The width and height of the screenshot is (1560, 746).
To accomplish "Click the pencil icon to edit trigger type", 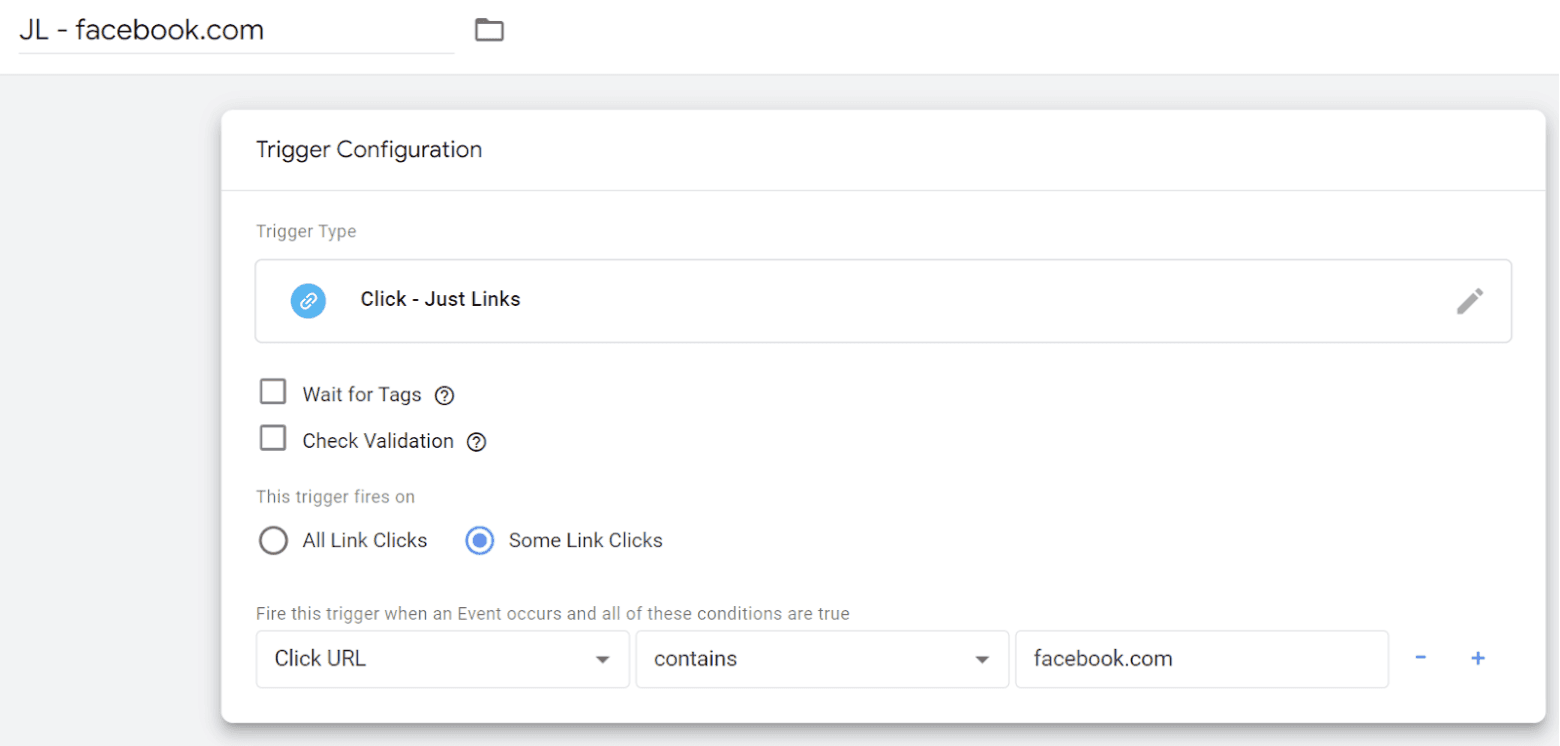I will (1469, 301).
